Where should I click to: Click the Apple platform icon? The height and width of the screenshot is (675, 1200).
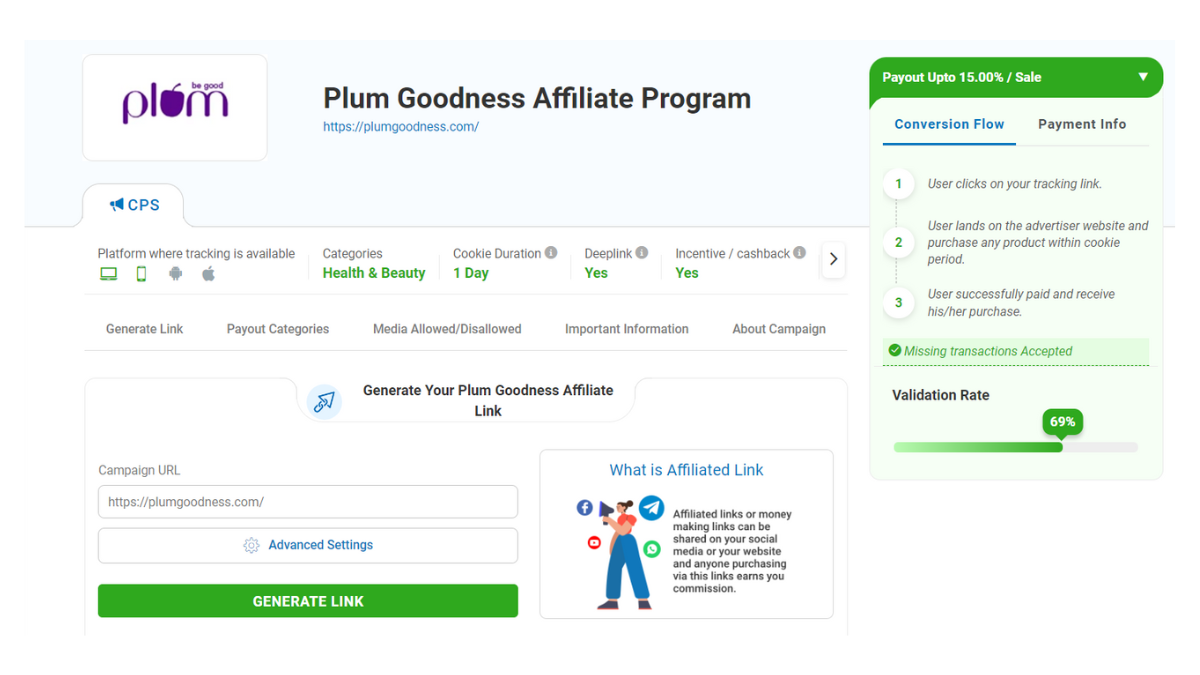208,272
